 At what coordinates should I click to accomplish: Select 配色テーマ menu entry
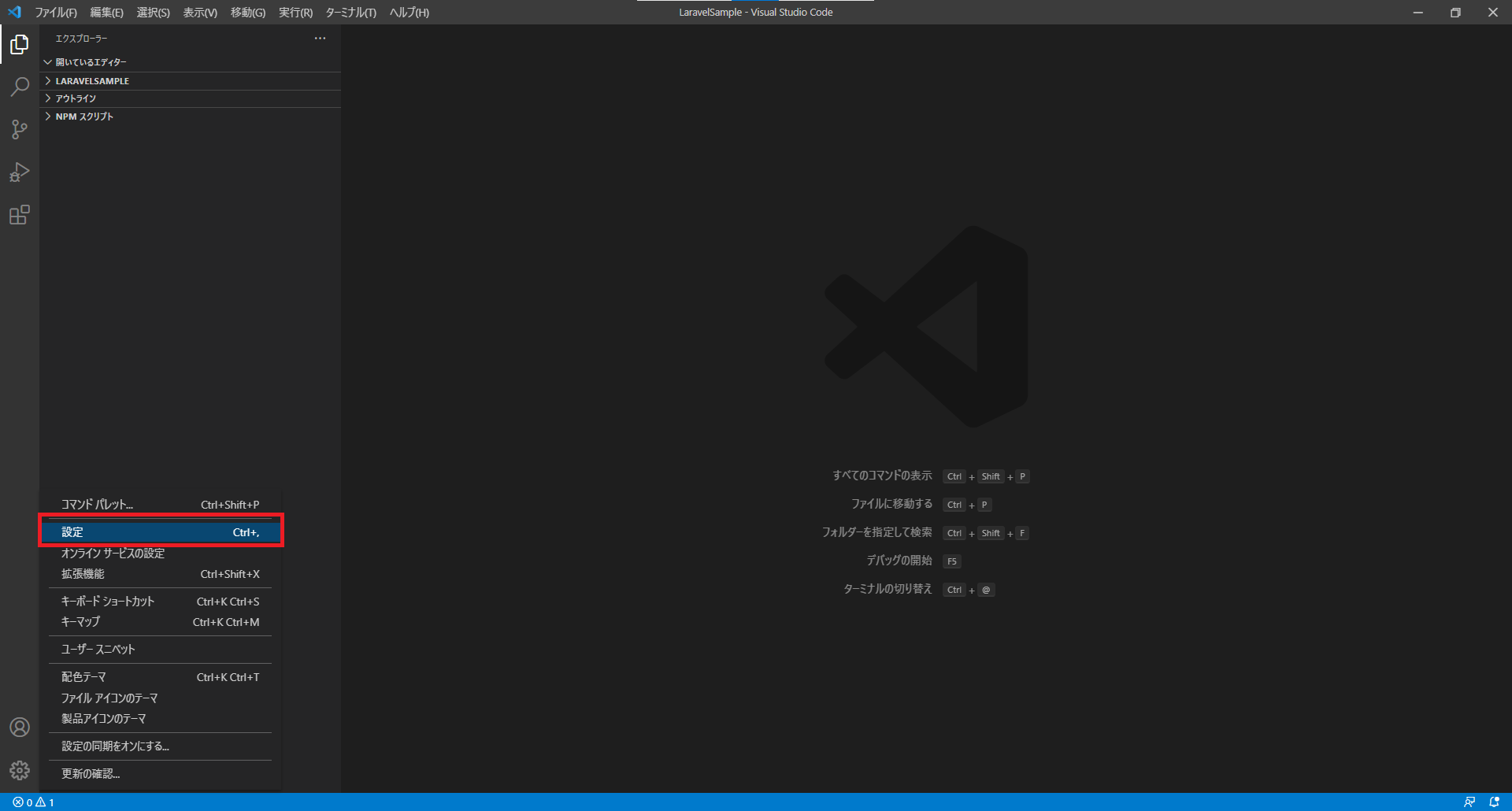160,677
